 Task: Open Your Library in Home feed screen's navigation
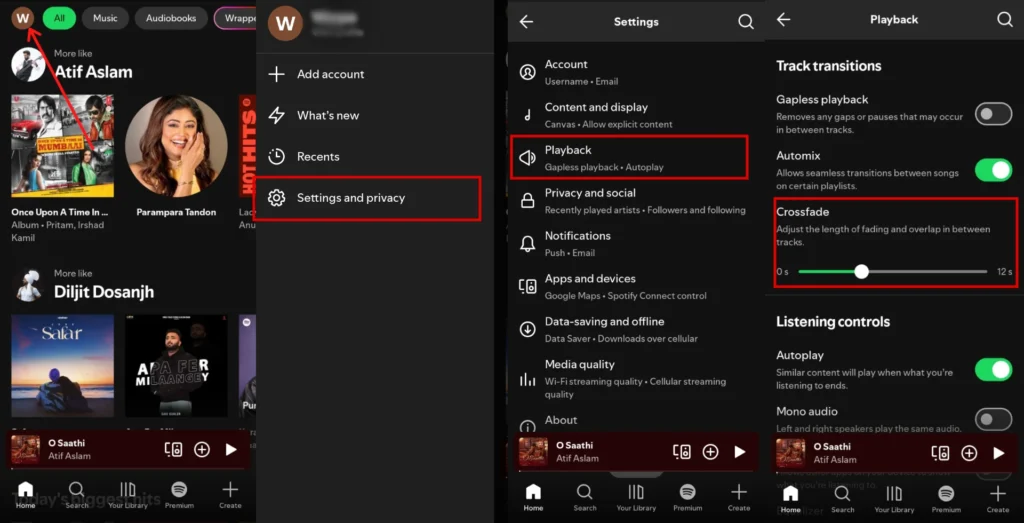click(128, 495)
